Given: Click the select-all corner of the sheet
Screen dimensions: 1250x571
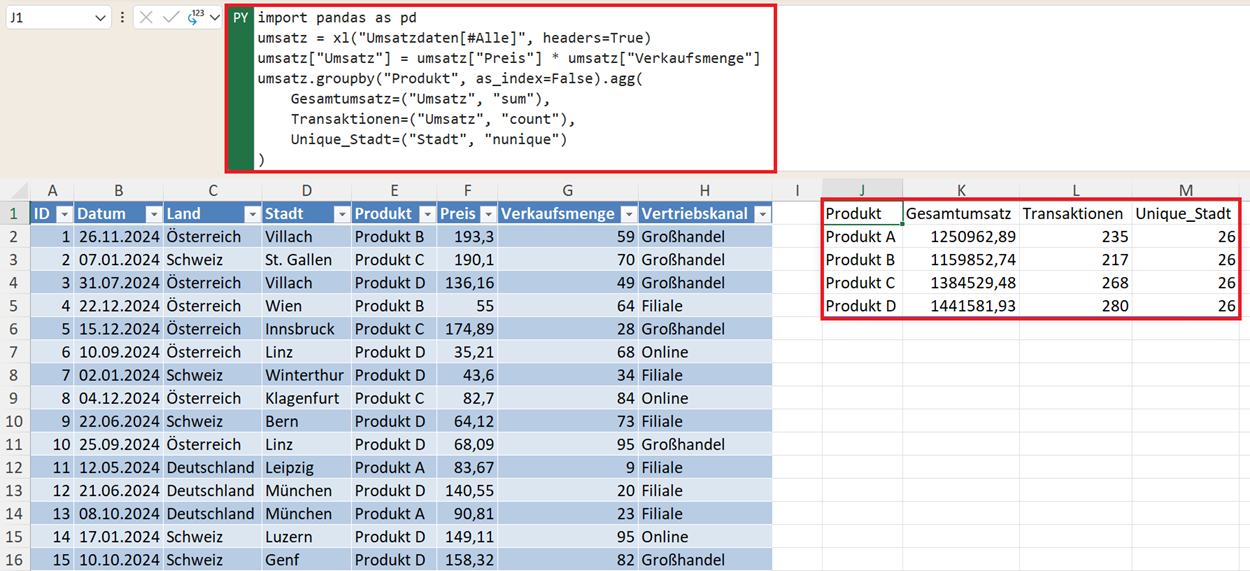Looking at the screenshot, I should [15, 191].
